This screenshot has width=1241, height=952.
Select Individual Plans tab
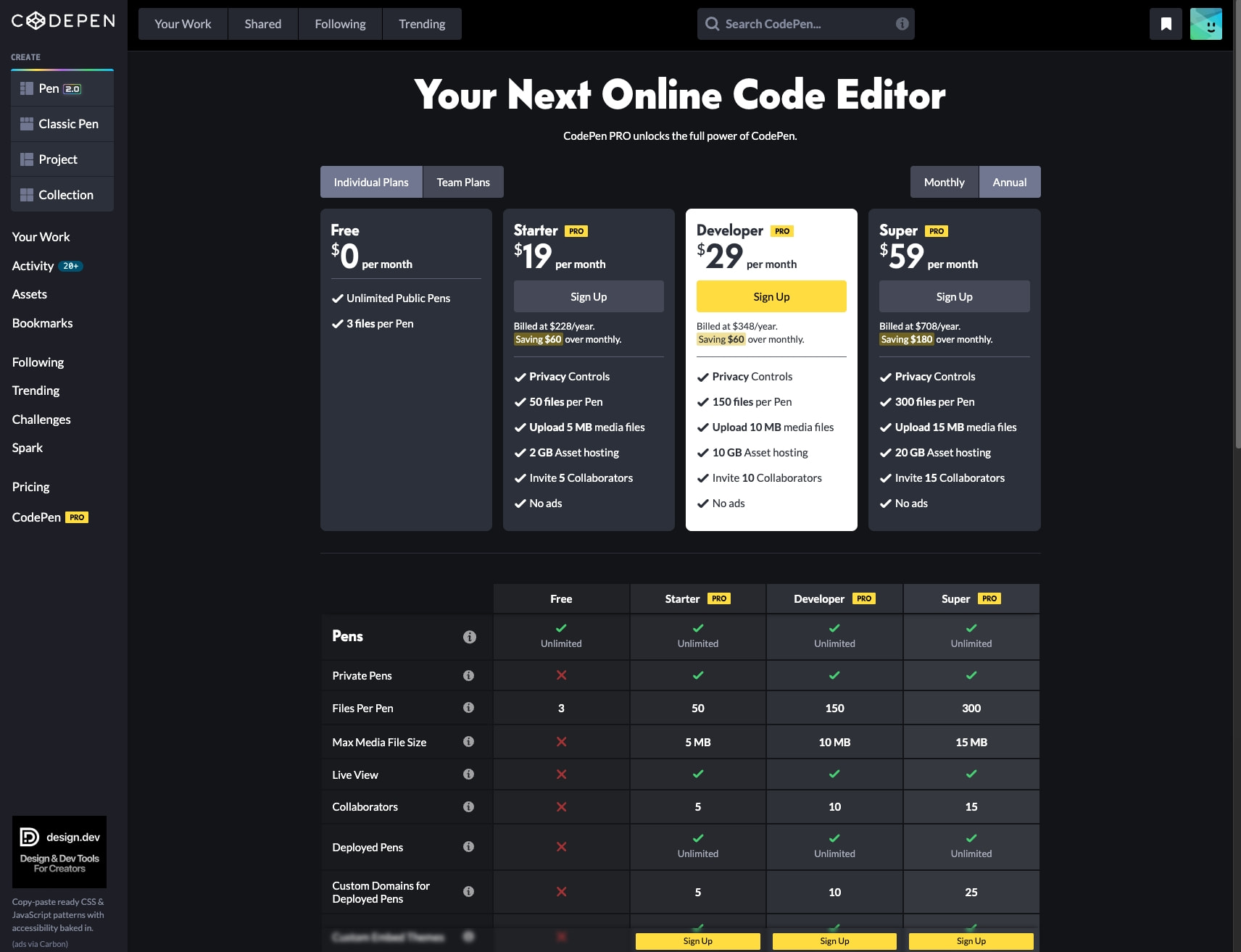point(371,182)
